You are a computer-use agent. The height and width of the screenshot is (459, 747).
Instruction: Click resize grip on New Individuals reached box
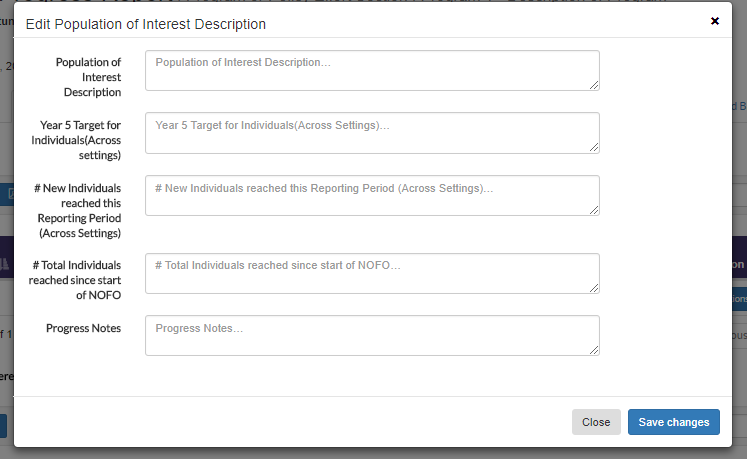[x=594, y=210]
